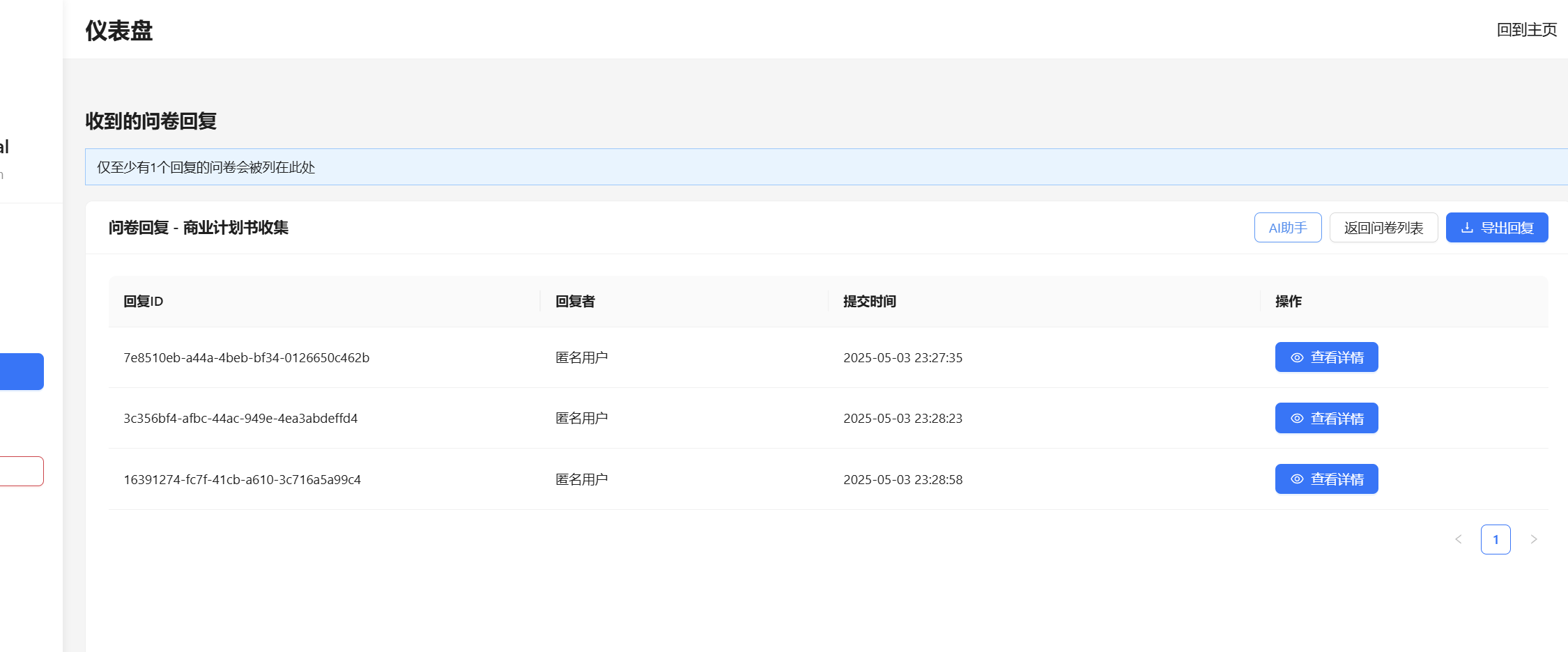Click the eye icon on third row's 查看详情

point(1297,479)
